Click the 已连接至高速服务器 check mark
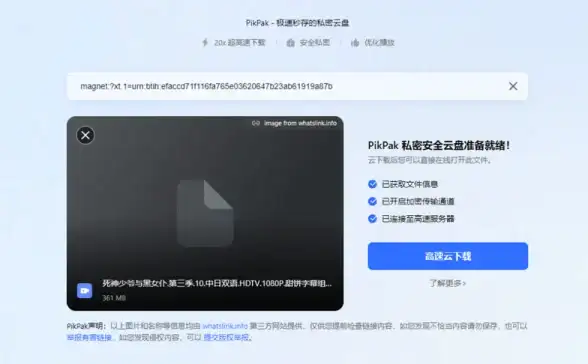 point(372,219)
